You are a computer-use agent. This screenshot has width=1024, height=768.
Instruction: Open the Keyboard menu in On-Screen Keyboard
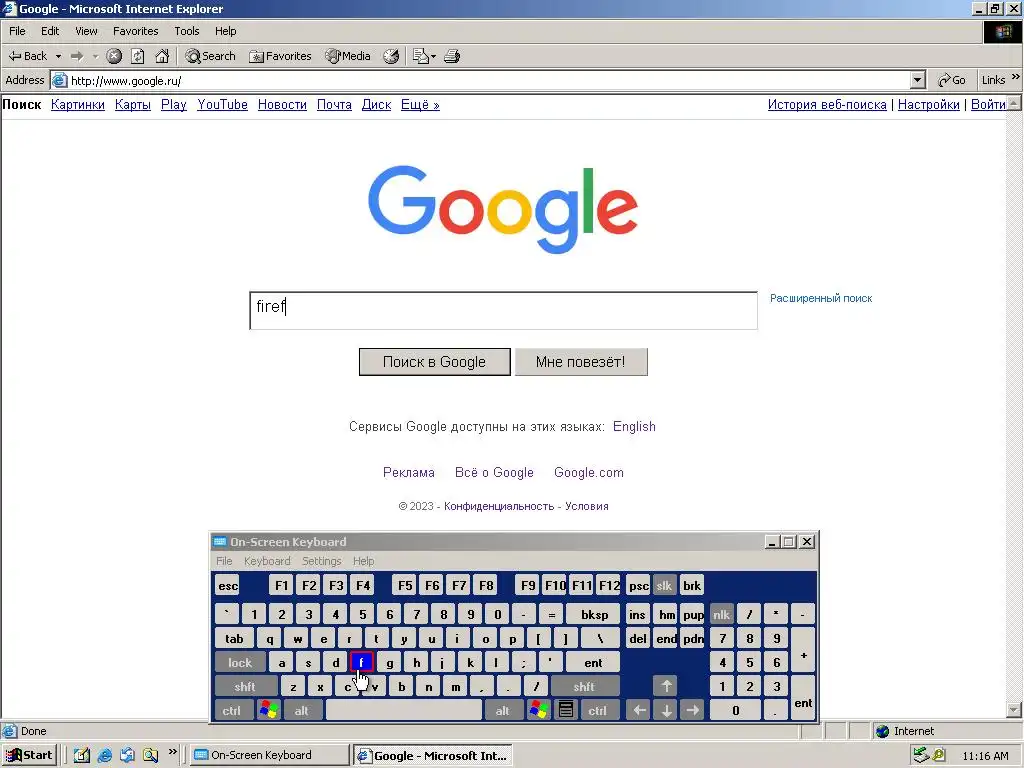(x=267, y=561)
